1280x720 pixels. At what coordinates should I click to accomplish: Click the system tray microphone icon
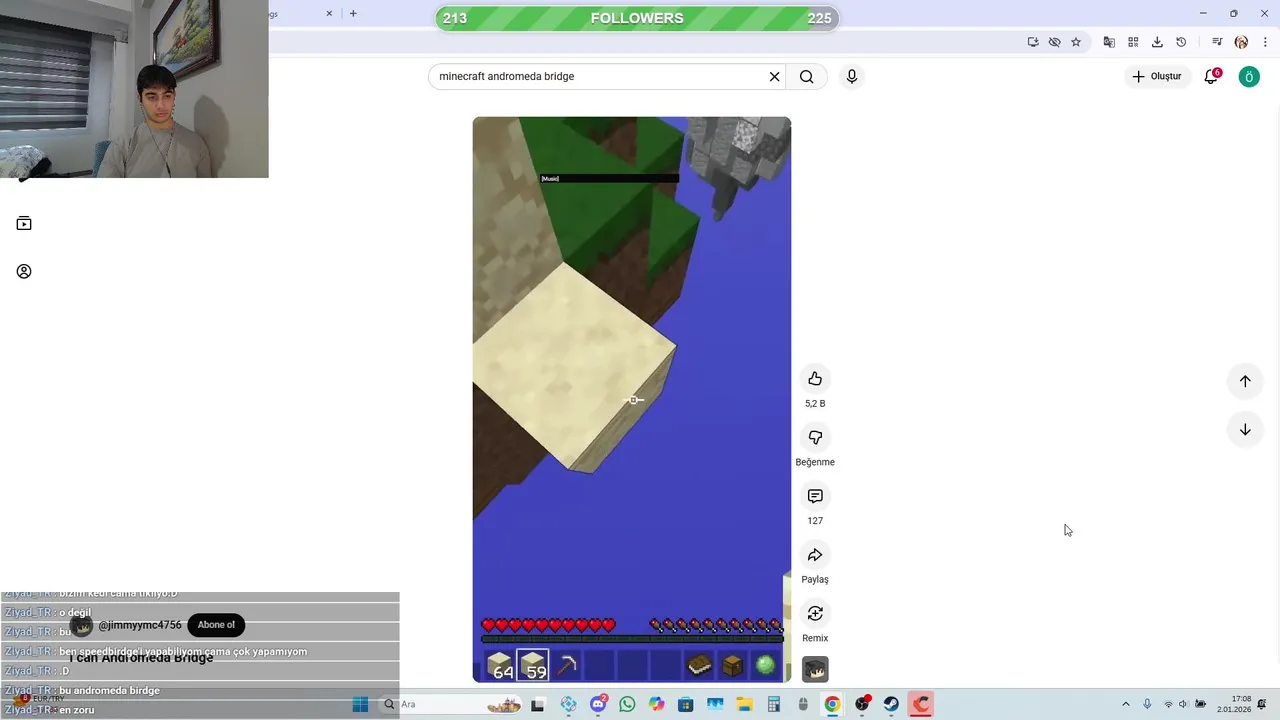point(1147,705)
